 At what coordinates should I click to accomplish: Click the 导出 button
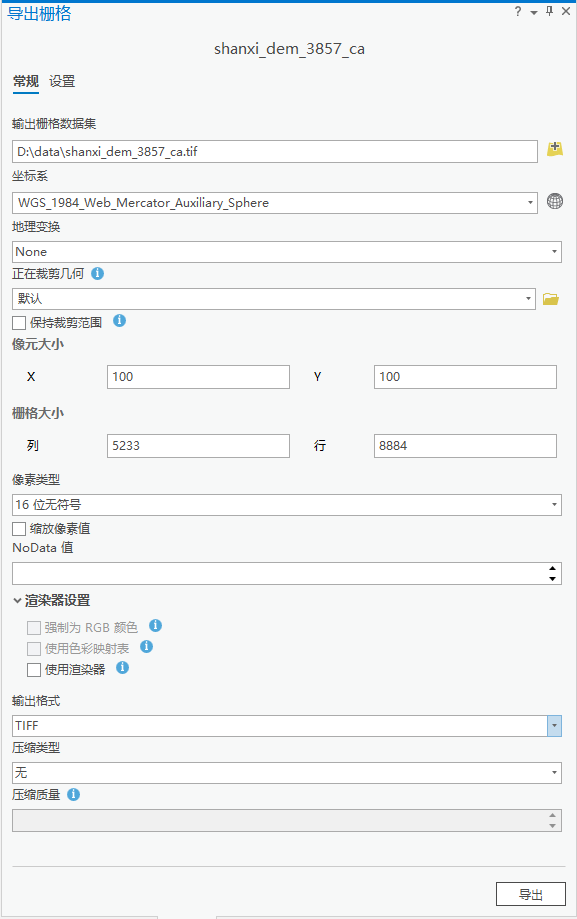click(531, 893)
